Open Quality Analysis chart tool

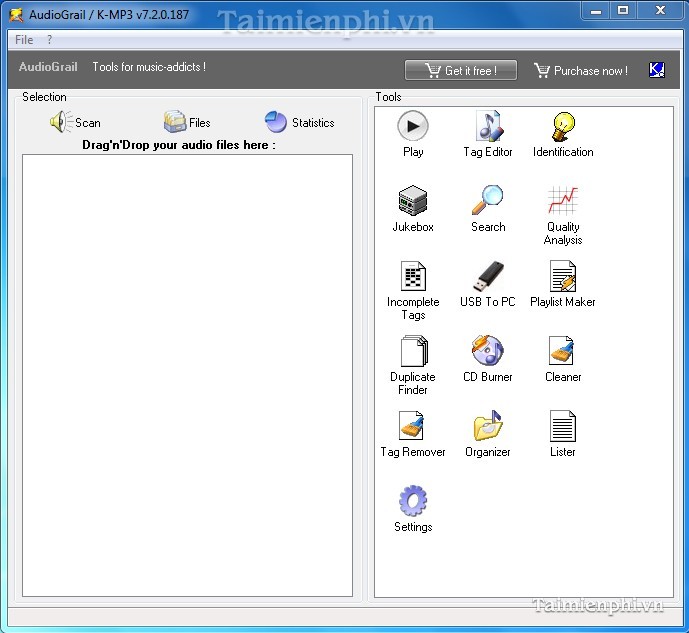point(563,202)
